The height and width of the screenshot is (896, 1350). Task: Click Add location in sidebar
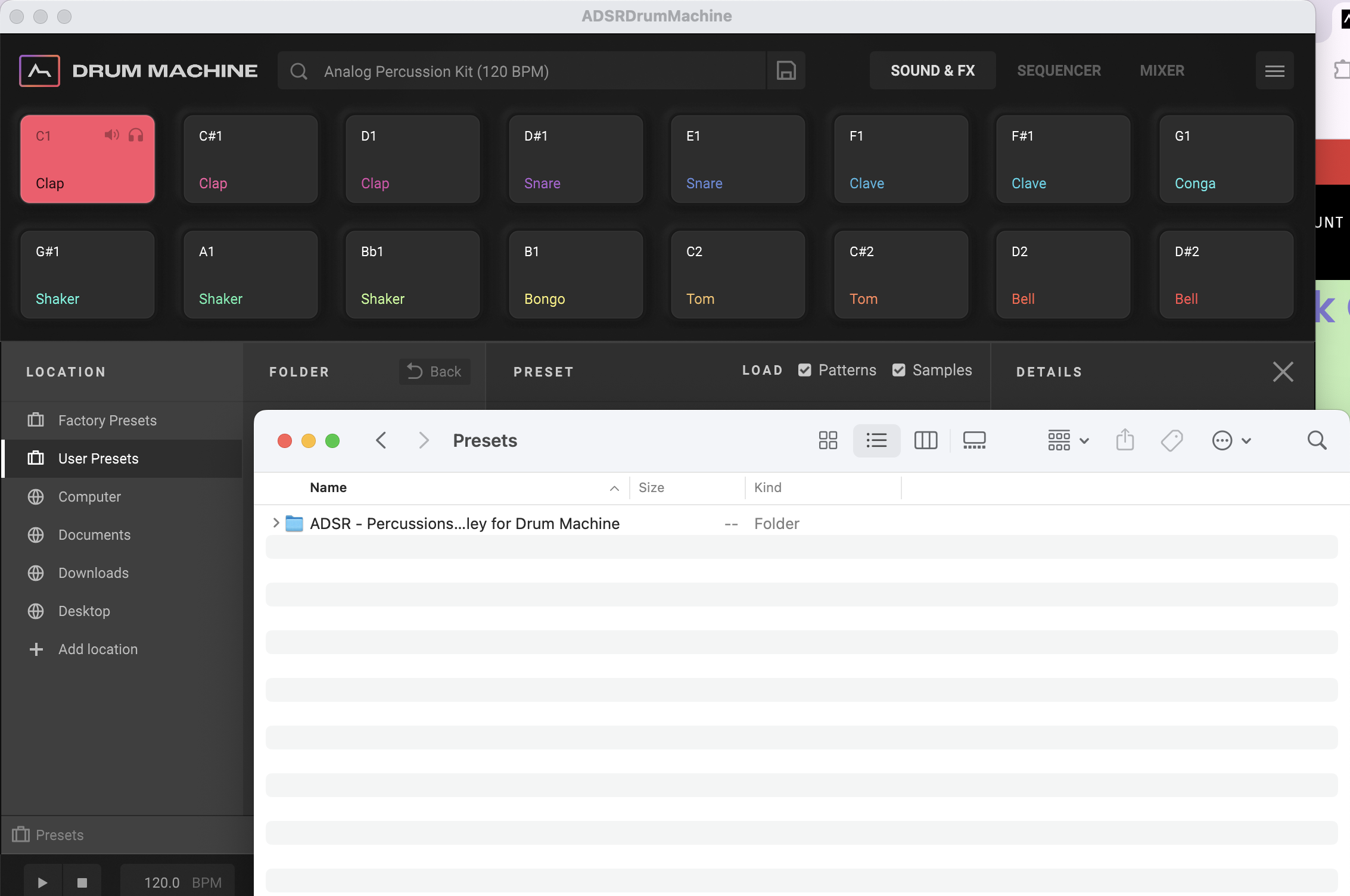98,649
